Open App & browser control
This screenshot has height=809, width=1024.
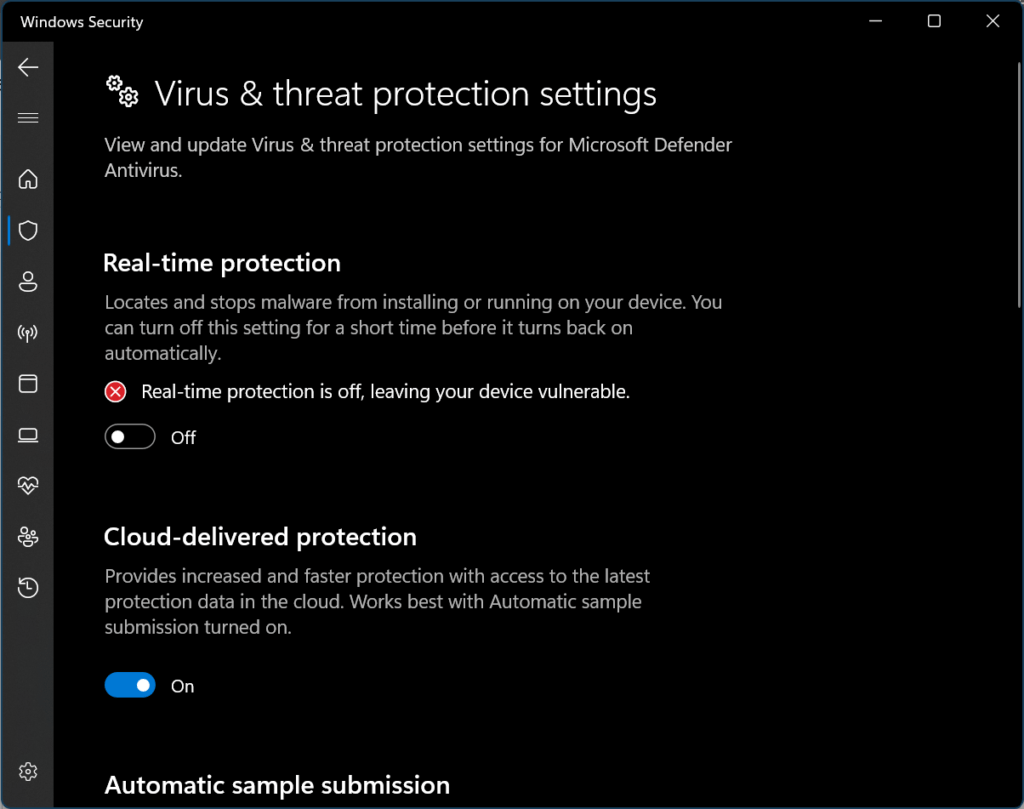[x=27, y=384]
